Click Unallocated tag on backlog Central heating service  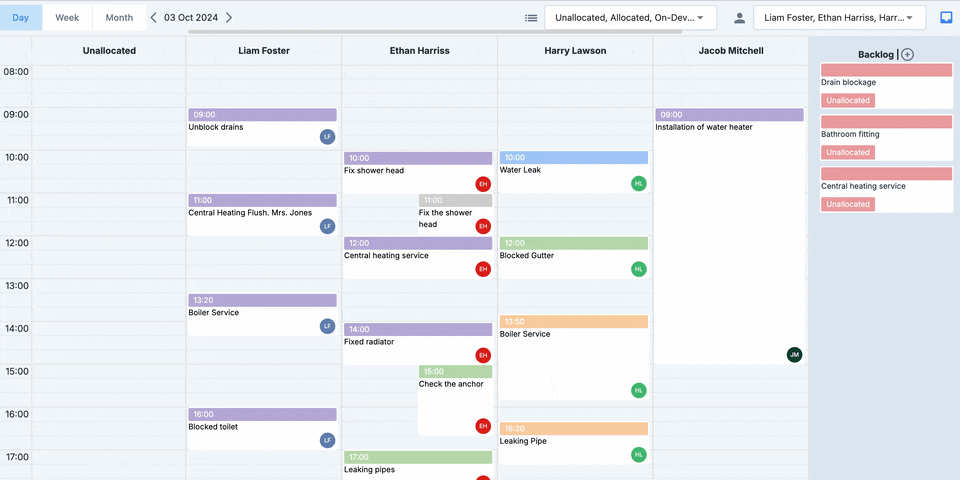[847, 204]
